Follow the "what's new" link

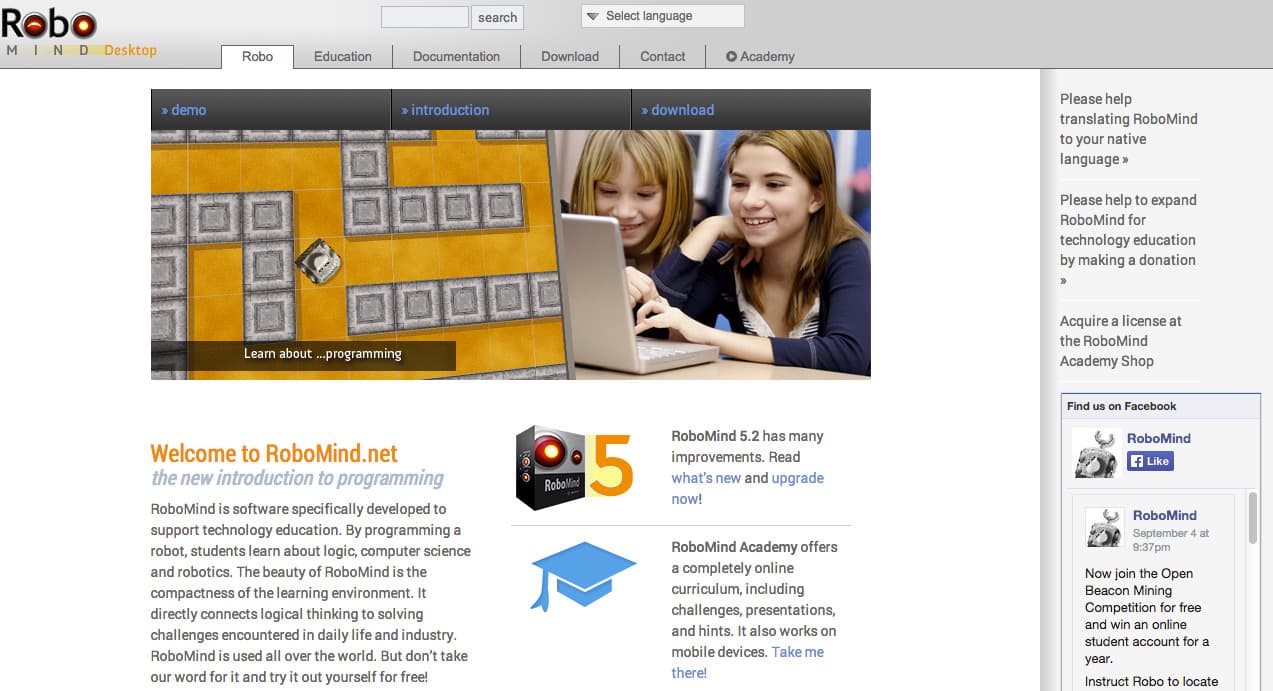click(706, 478)
